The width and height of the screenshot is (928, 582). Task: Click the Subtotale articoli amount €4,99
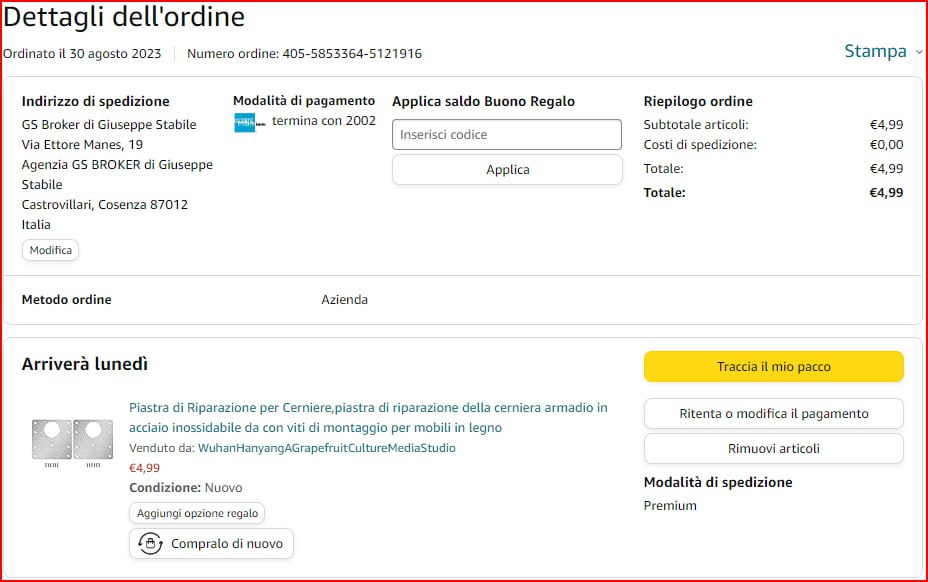pos(886,124)
